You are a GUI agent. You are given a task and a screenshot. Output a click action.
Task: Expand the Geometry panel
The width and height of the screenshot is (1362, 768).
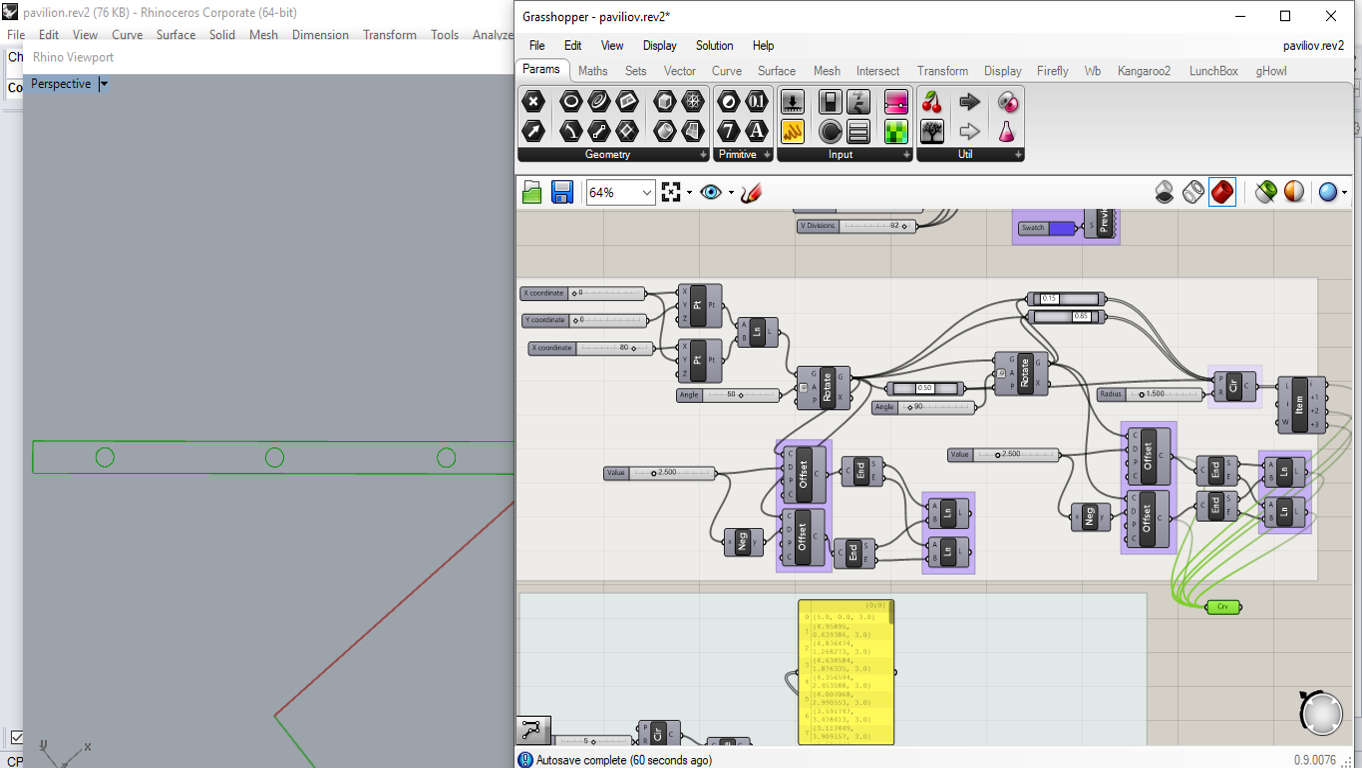coord(703,155)
